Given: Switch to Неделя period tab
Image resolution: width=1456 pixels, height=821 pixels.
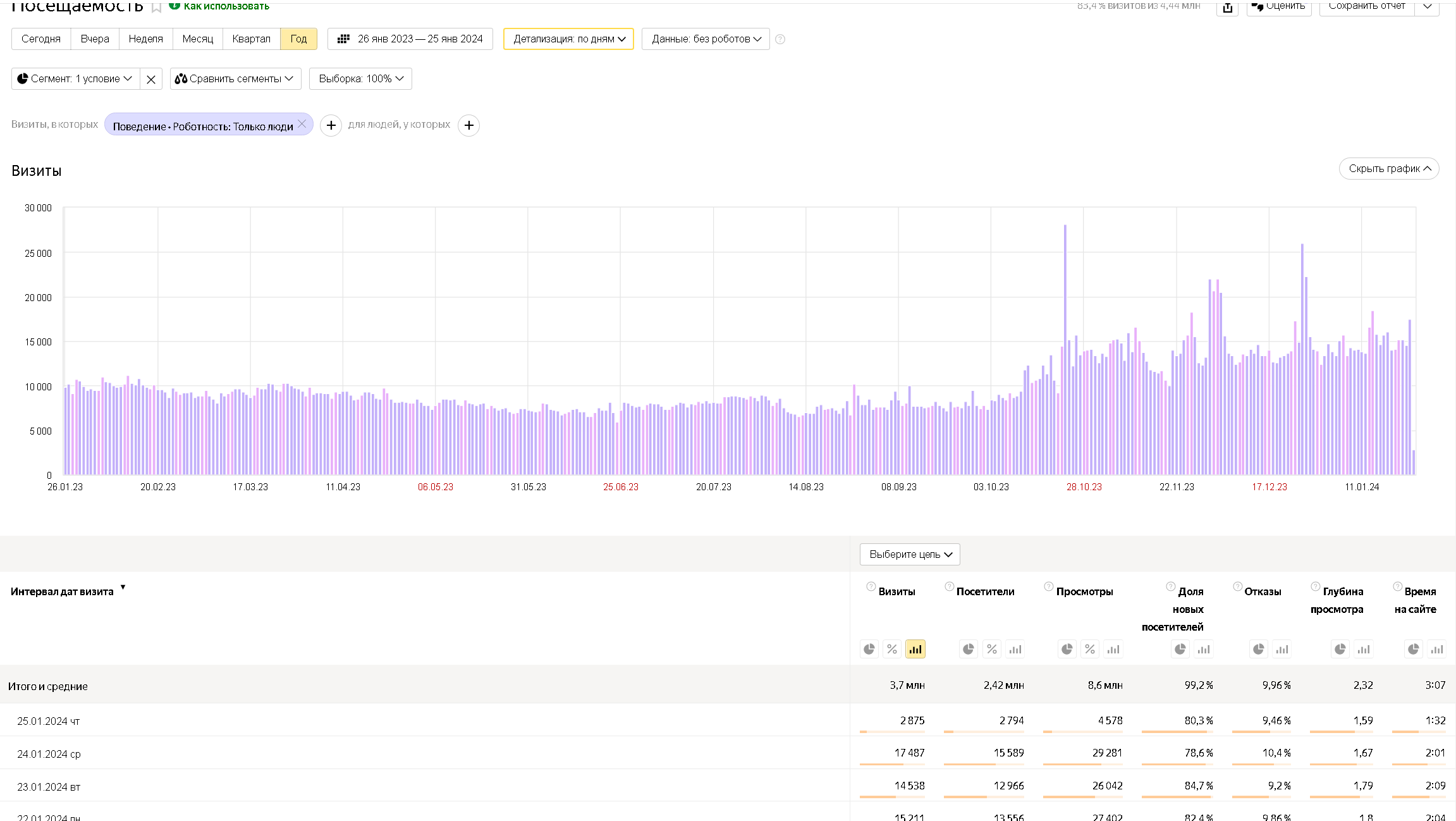Looking at the screenshot, I should click(x=145, y=39).
